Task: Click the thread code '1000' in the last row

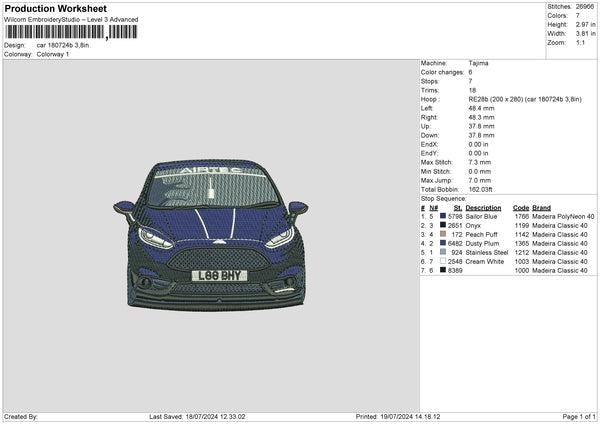Action: tap(522, 271)
